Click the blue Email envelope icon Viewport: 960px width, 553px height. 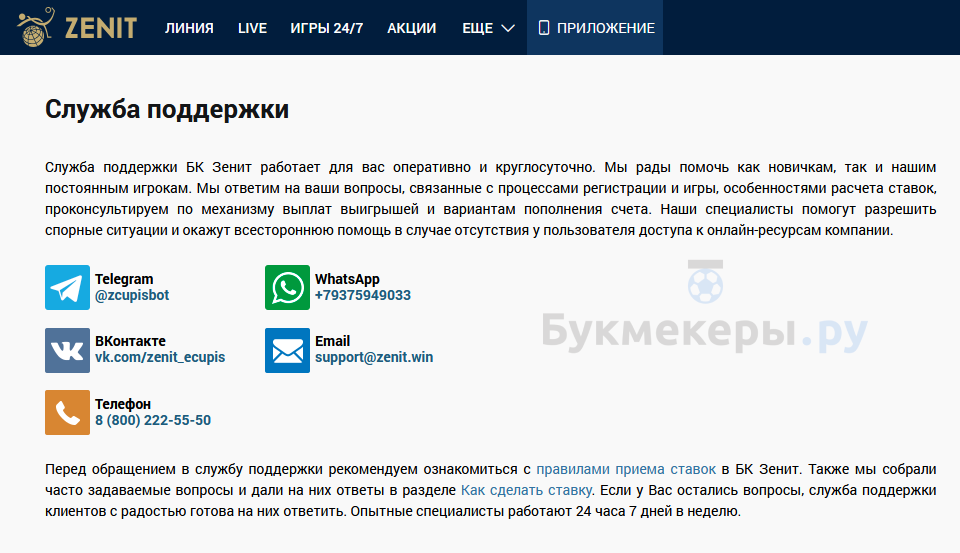coord(287,350)
